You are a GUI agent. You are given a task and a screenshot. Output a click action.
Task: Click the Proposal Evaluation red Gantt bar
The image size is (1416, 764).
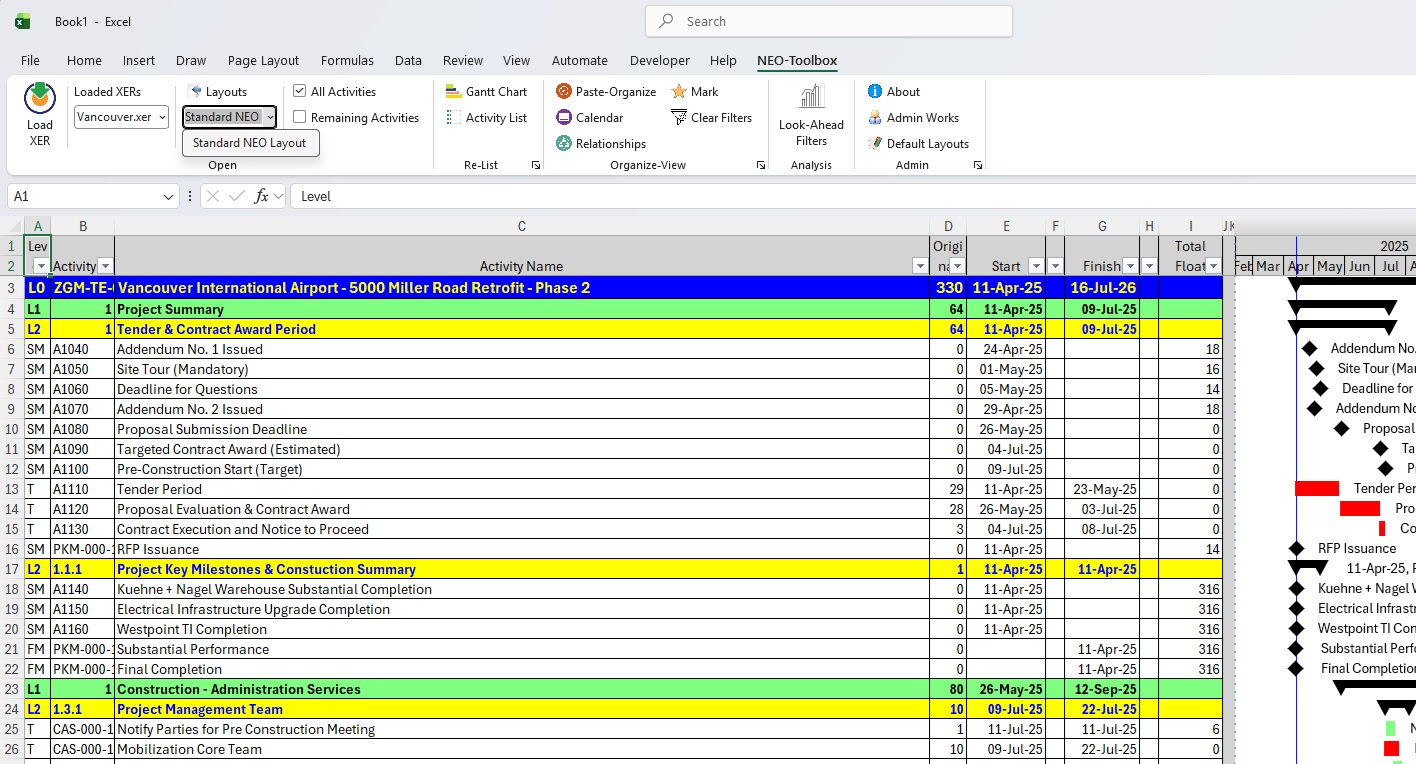(x=1360, y=508)
